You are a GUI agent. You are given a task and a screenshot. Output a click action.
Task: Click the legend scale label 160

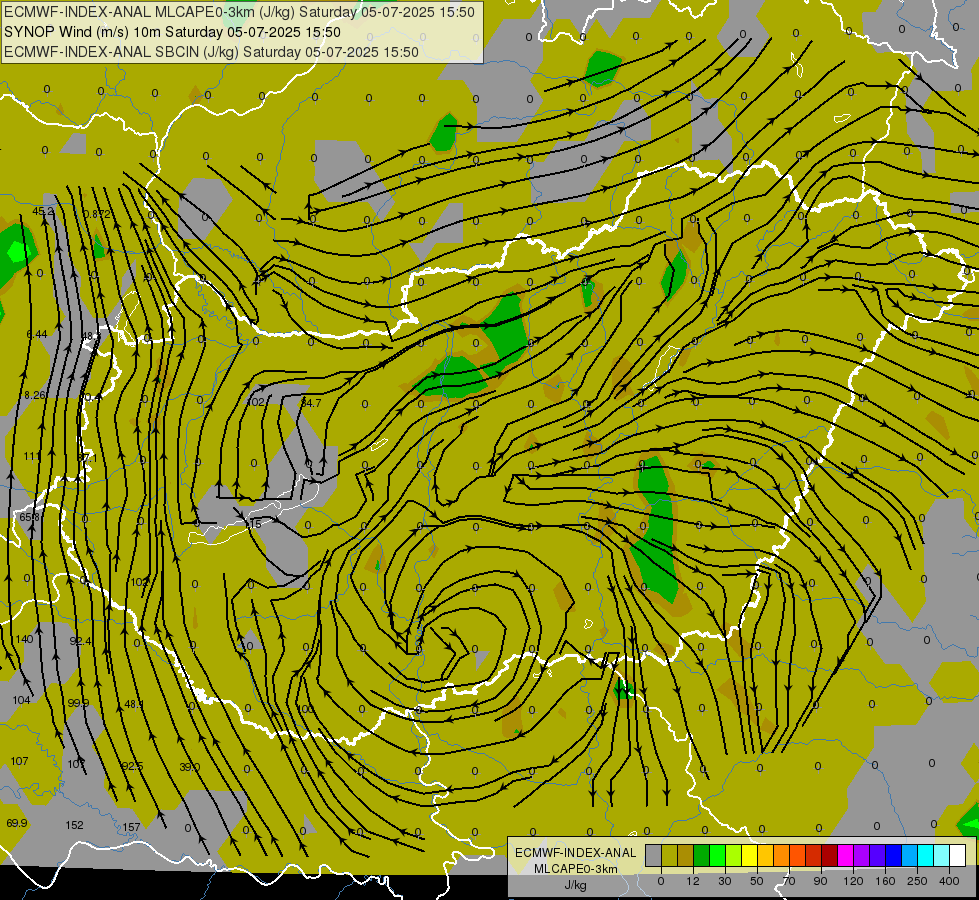point(885,881)
